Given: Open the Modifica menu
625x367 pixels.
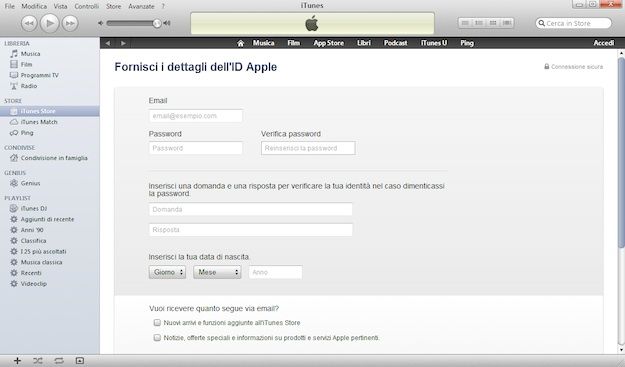Looking at the screenshot, I should click(34, 6).
